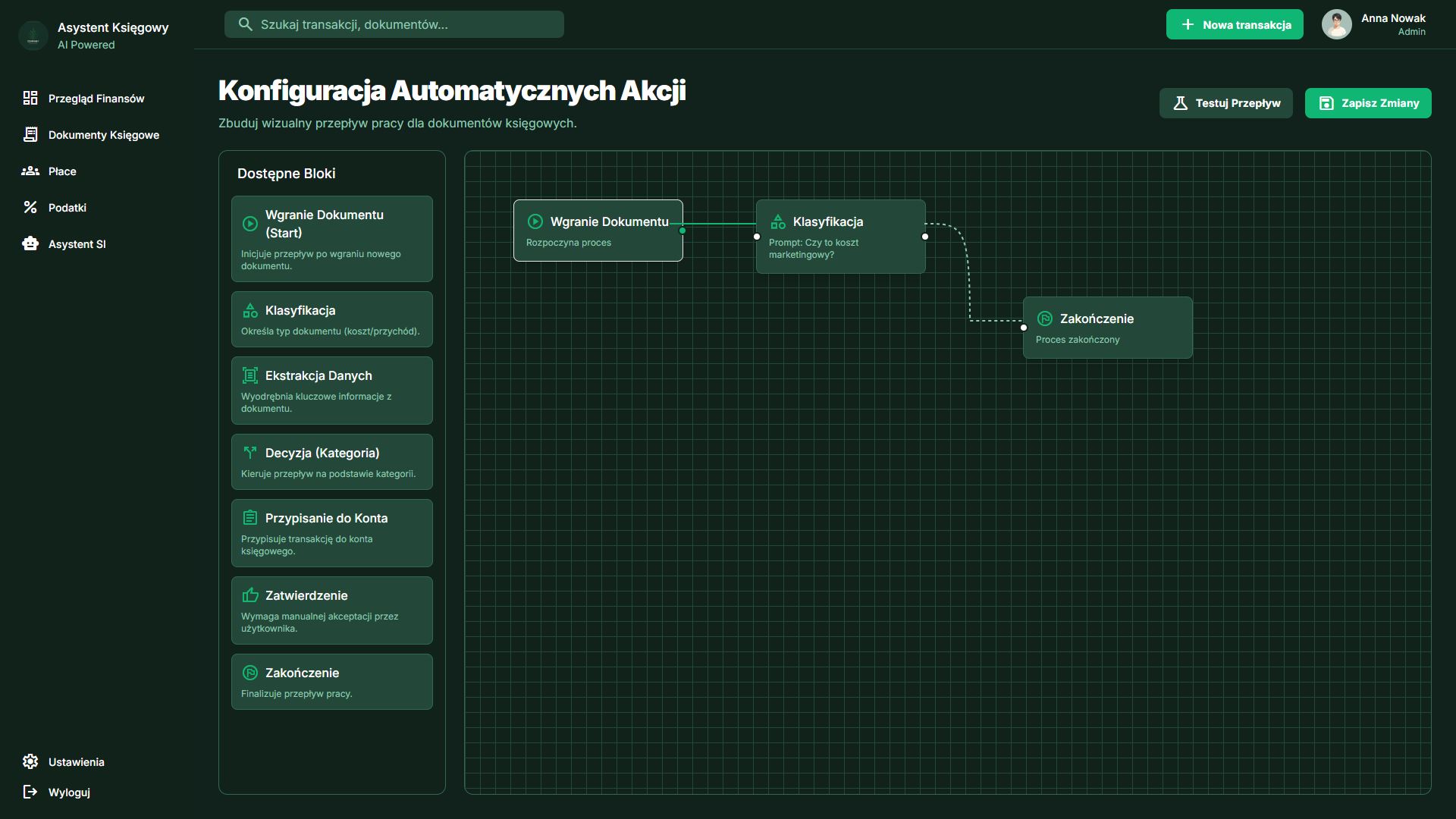Click the Ekstrakcja Danych scan icon
This screenshot has width=1456, height=819.
click(x=249, y=375)
